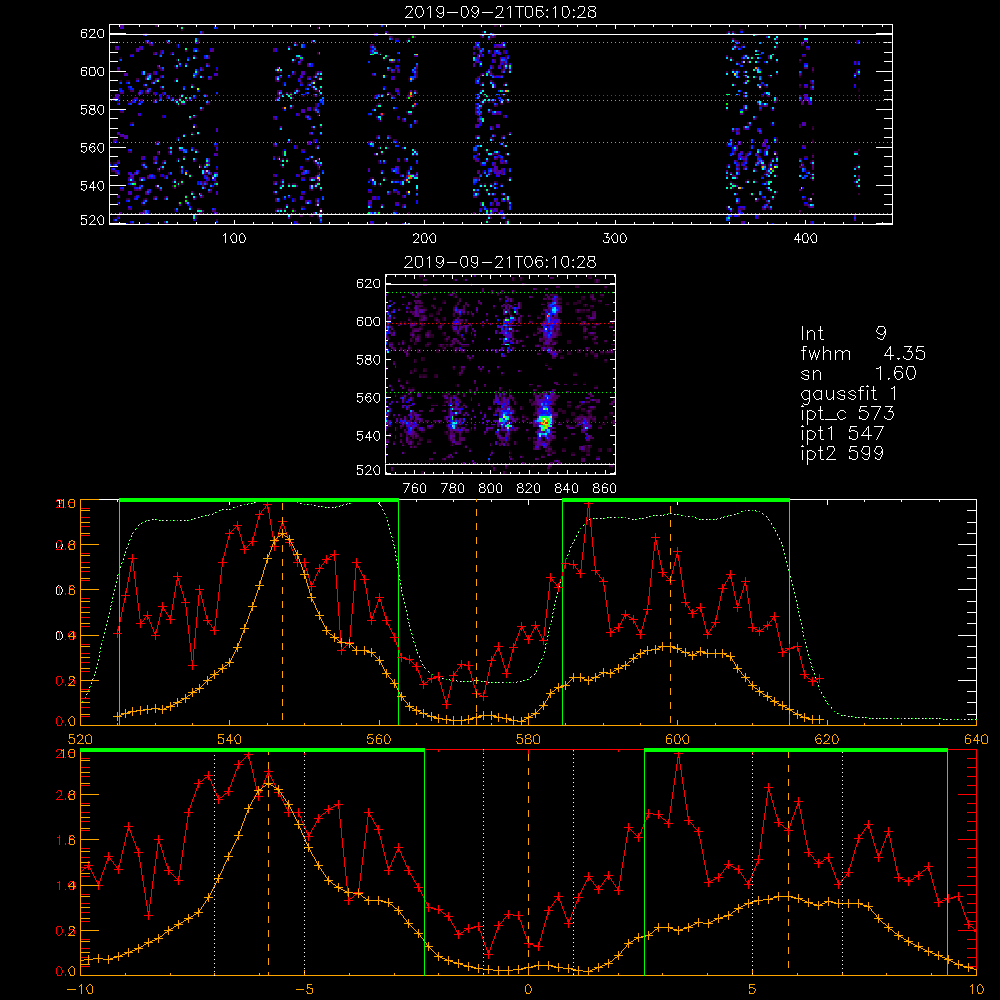Click x-axis label 0 on bottom plot
Viewport: 1000px width, 1000px height.
point(528,990)
